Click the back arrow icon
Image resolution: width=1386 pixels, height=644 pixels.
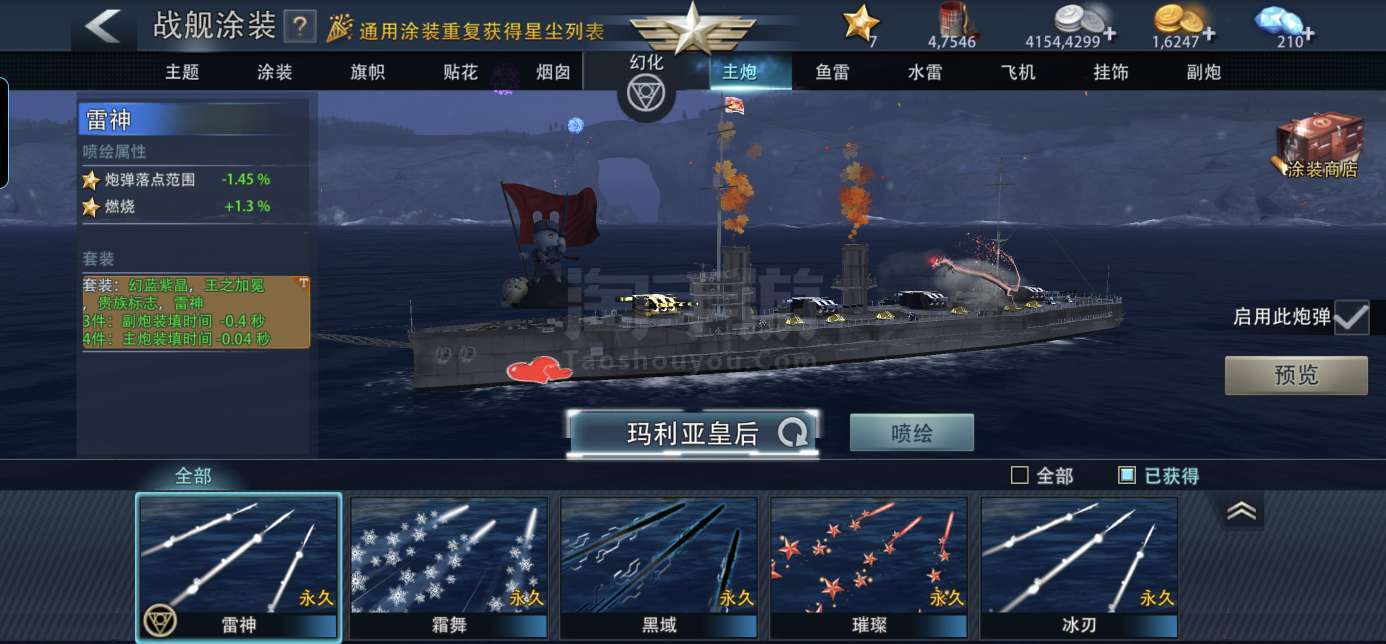pyautogui.click(x=103, y=26)
